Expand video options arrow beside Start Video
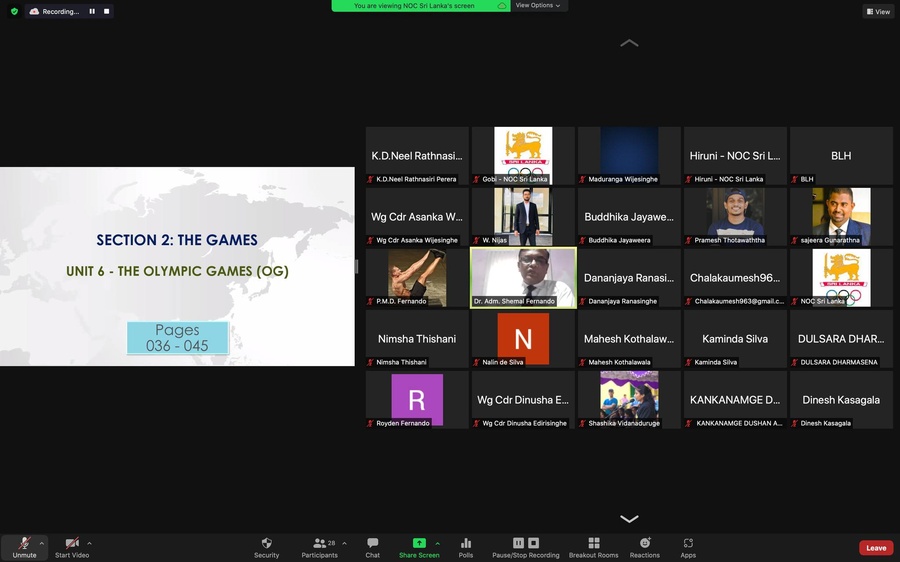The image size is (900, 562). [90, 543]
